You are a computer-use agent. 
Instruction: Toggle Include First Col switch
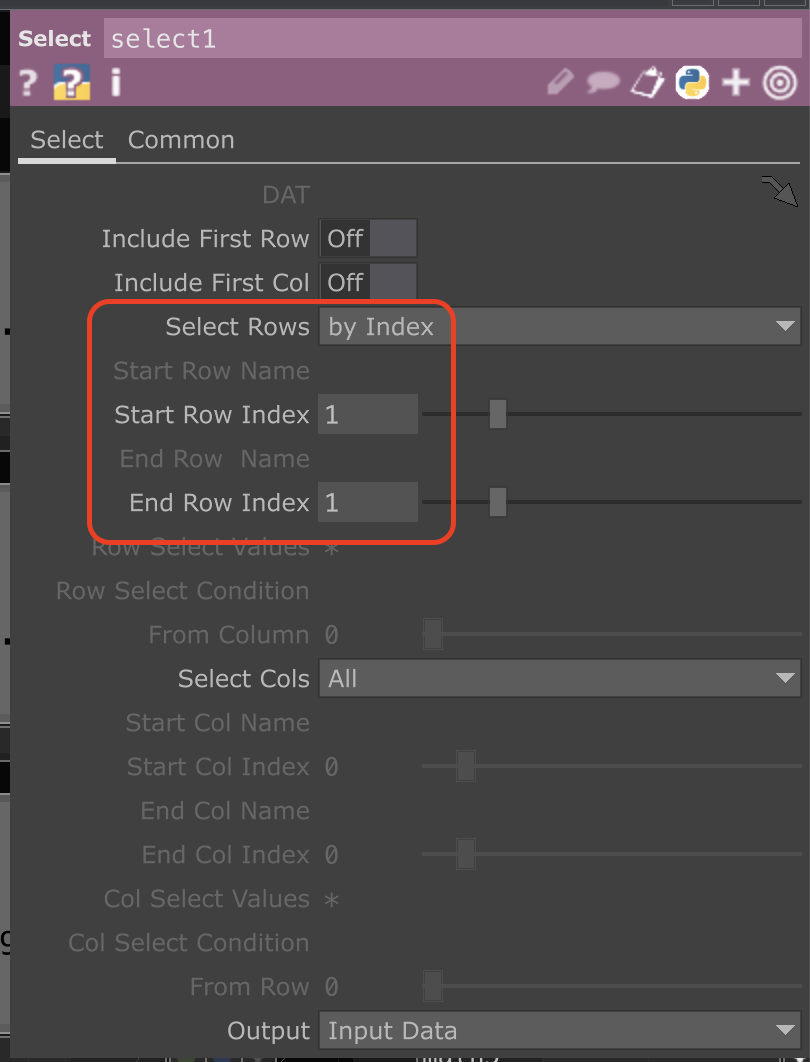(x=368, y=282)
